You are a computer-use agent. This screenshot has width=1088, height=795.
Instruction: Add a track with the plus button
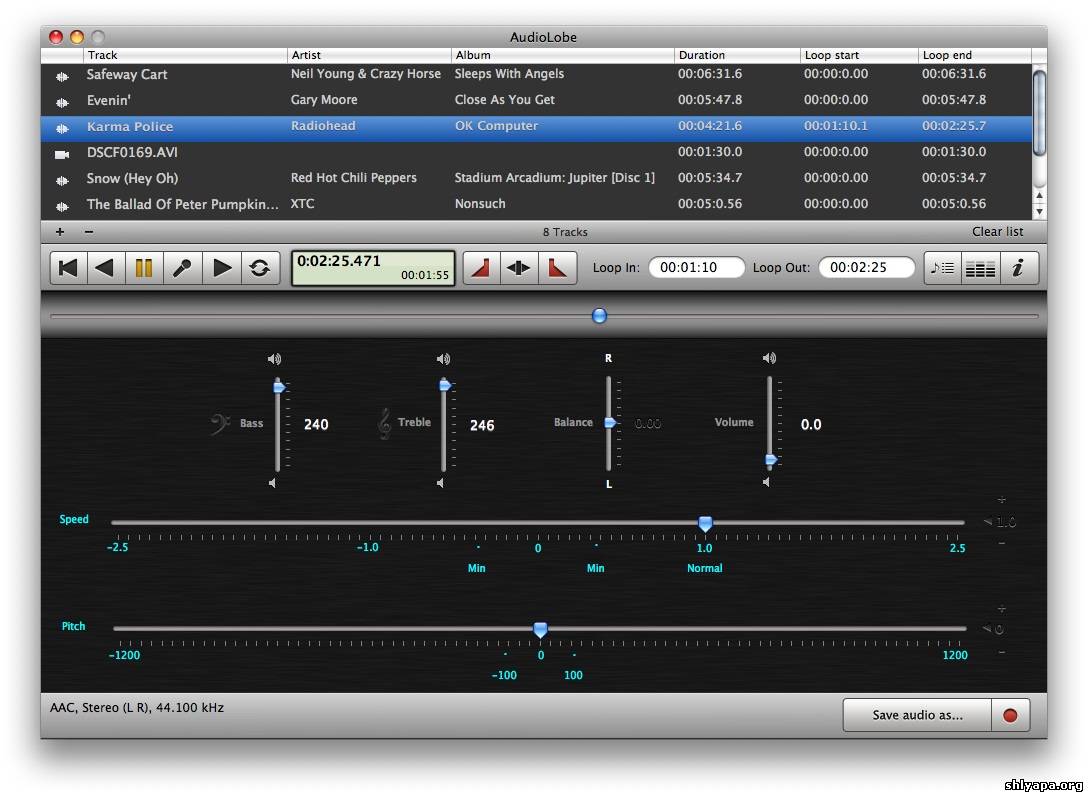[x=60, y=232]
